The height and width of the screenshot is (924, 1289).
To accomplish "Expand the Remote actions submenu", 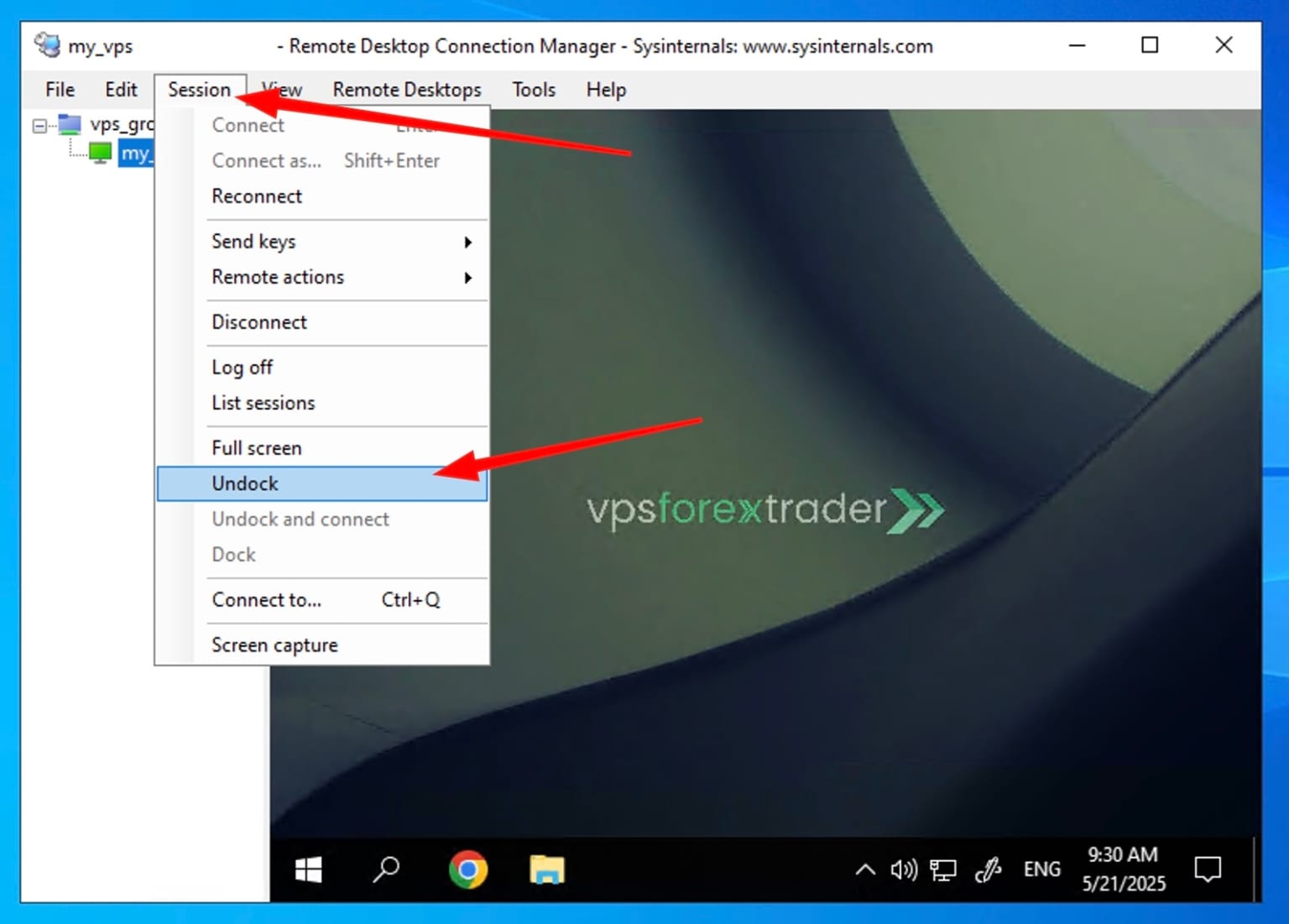I will tap(277, 277).
